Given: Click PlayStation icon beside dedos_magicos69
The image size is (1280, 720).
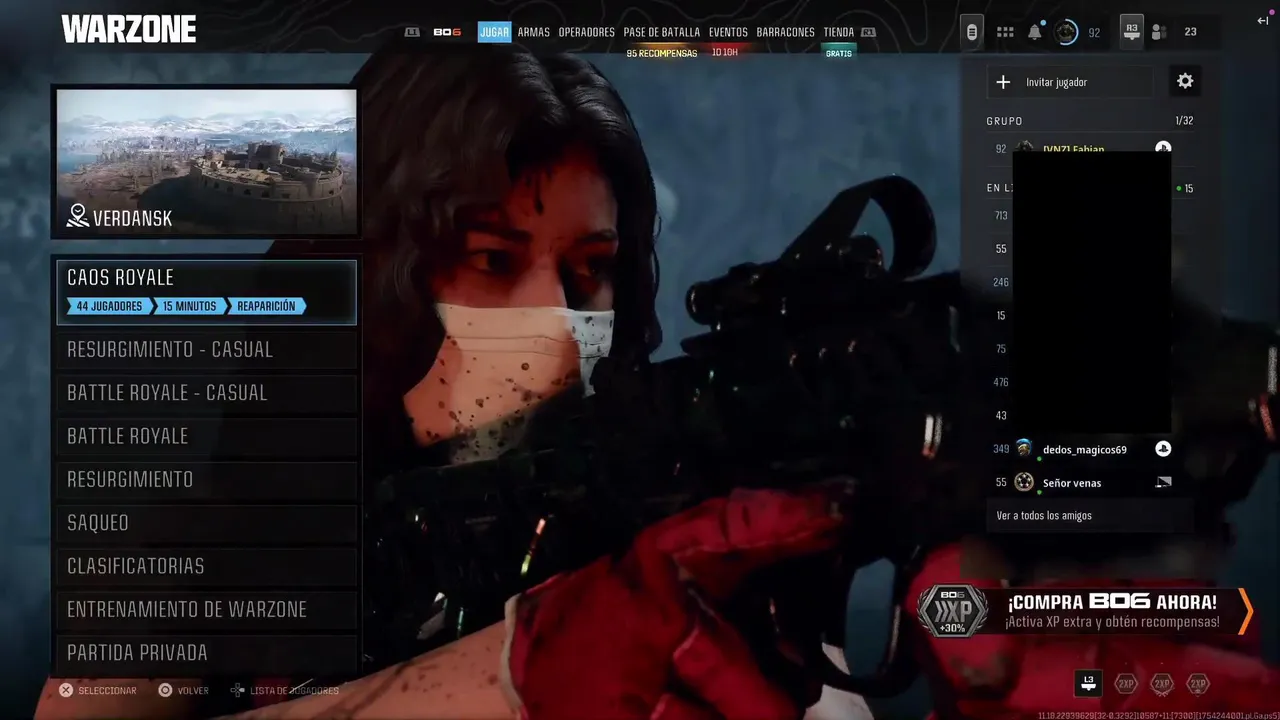Looking at the screenshot, I should click(1163, 449).
